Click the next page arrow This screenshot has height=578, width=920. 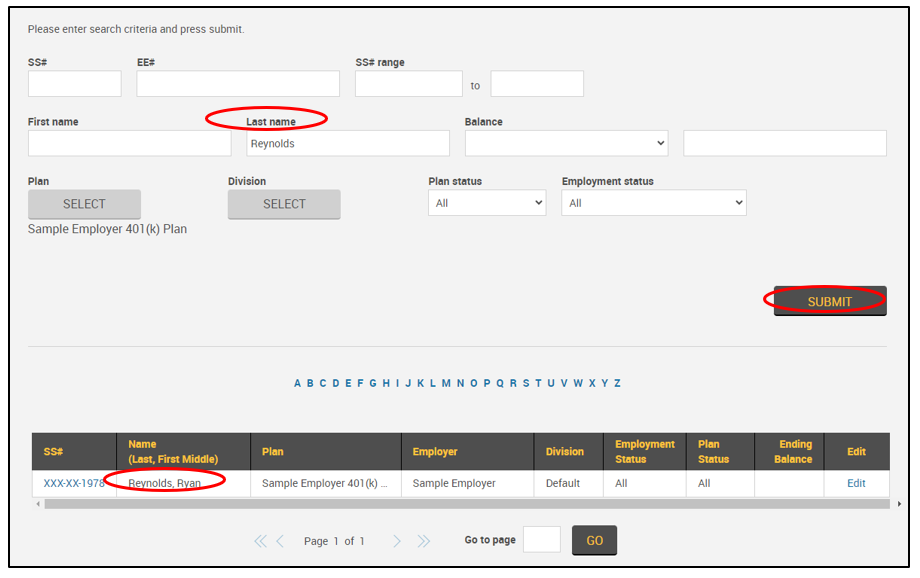(x=397, y=541)
